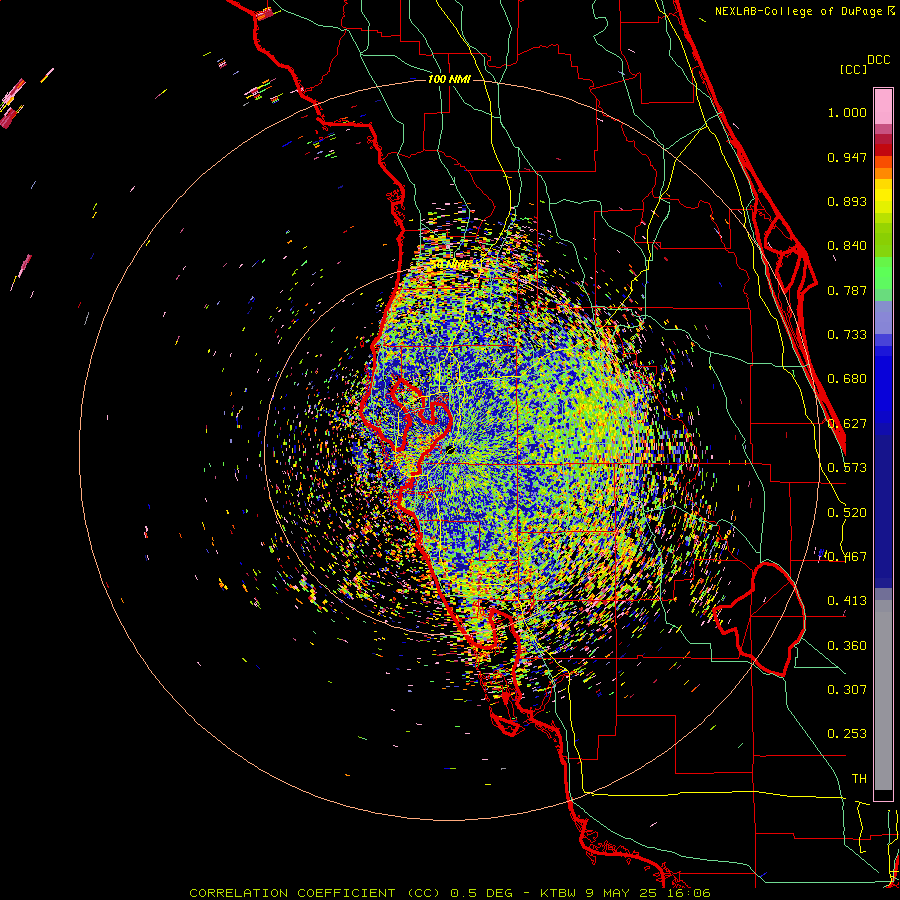Select the 0.253 scale value
Viewport: 900px width, 900px height.
pyautogui.click(x=847, y=734)
